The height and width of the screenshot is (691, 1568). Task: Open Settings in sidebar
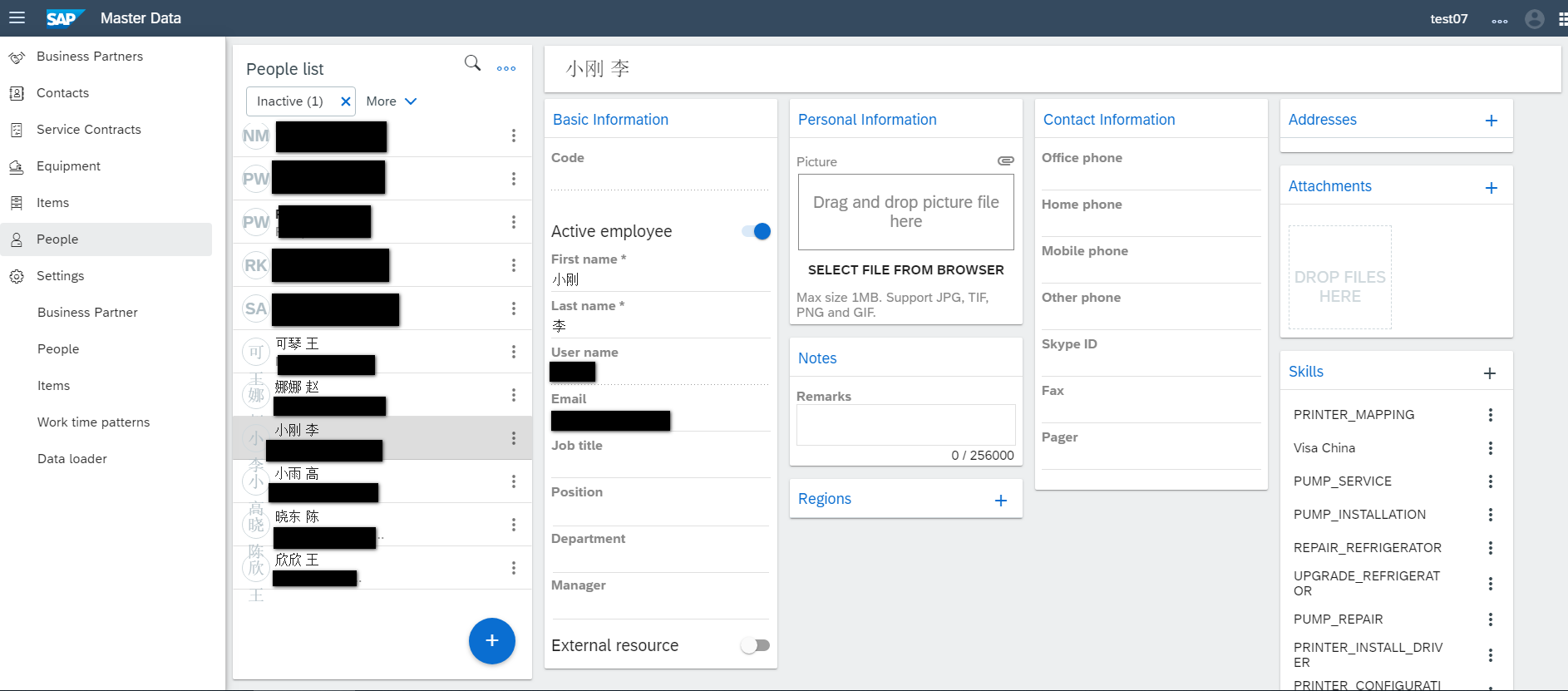106,276
